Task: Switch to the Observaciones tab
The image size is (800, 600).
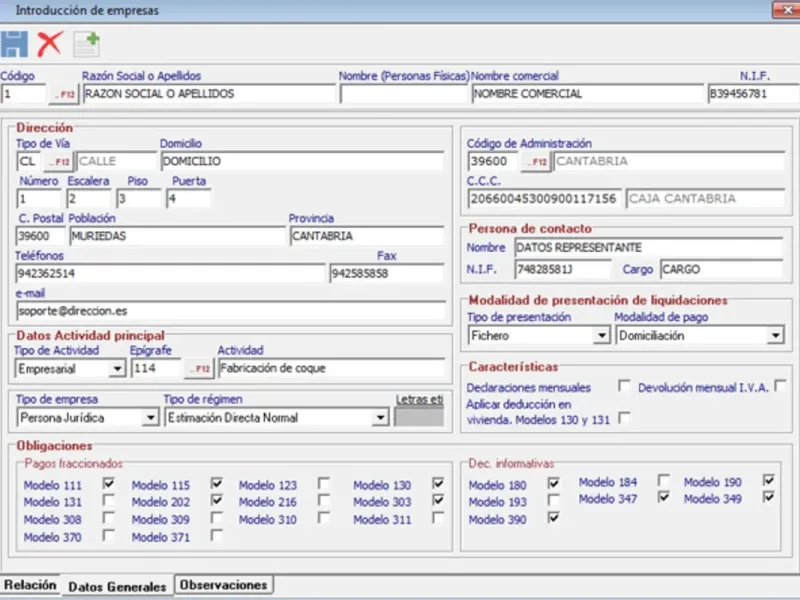Action: point(224,585)
